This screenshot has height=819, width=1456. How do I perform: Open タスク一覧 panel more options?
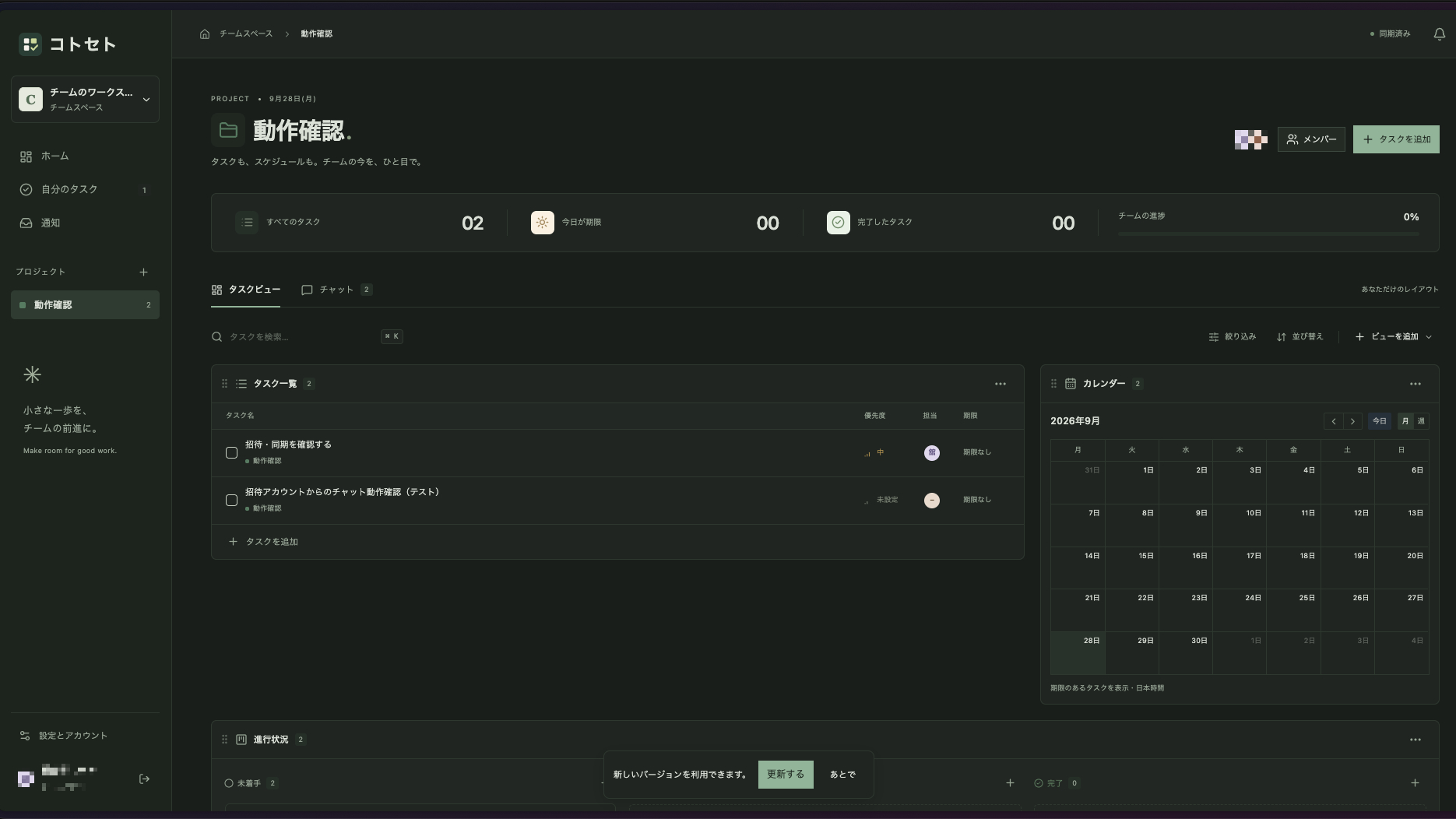pos(1001,384)
